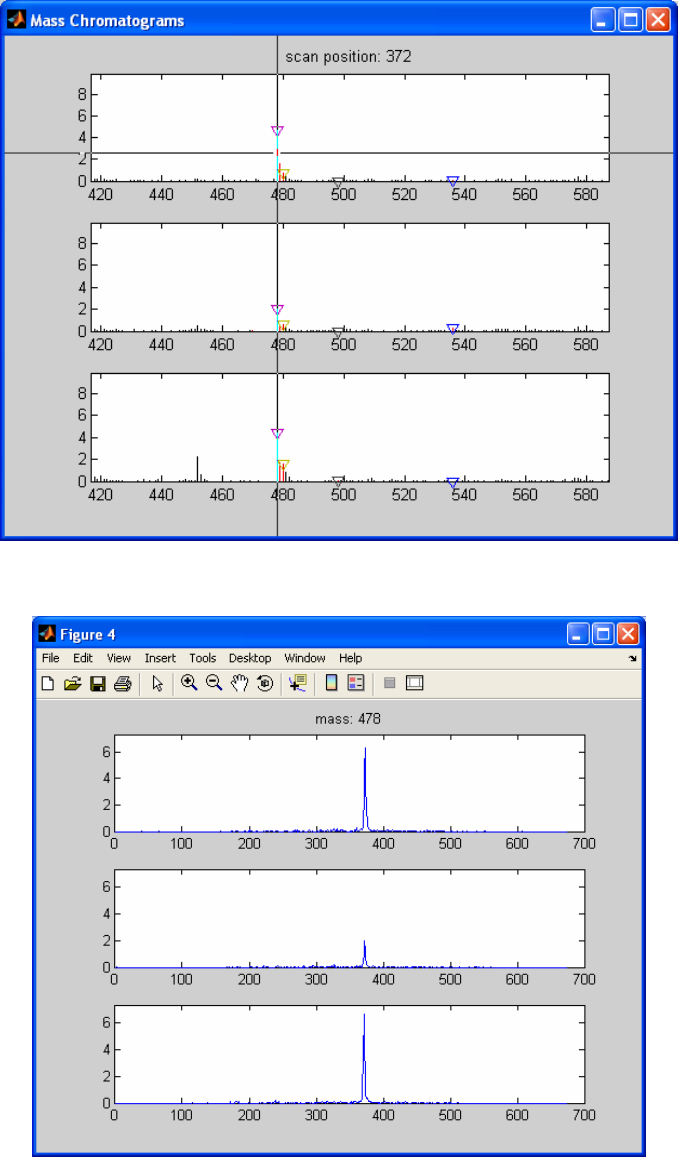Select the Zoom In magnifier tool
The width and height of the screenshot is (678, 1157).
[x=190, y=683]
